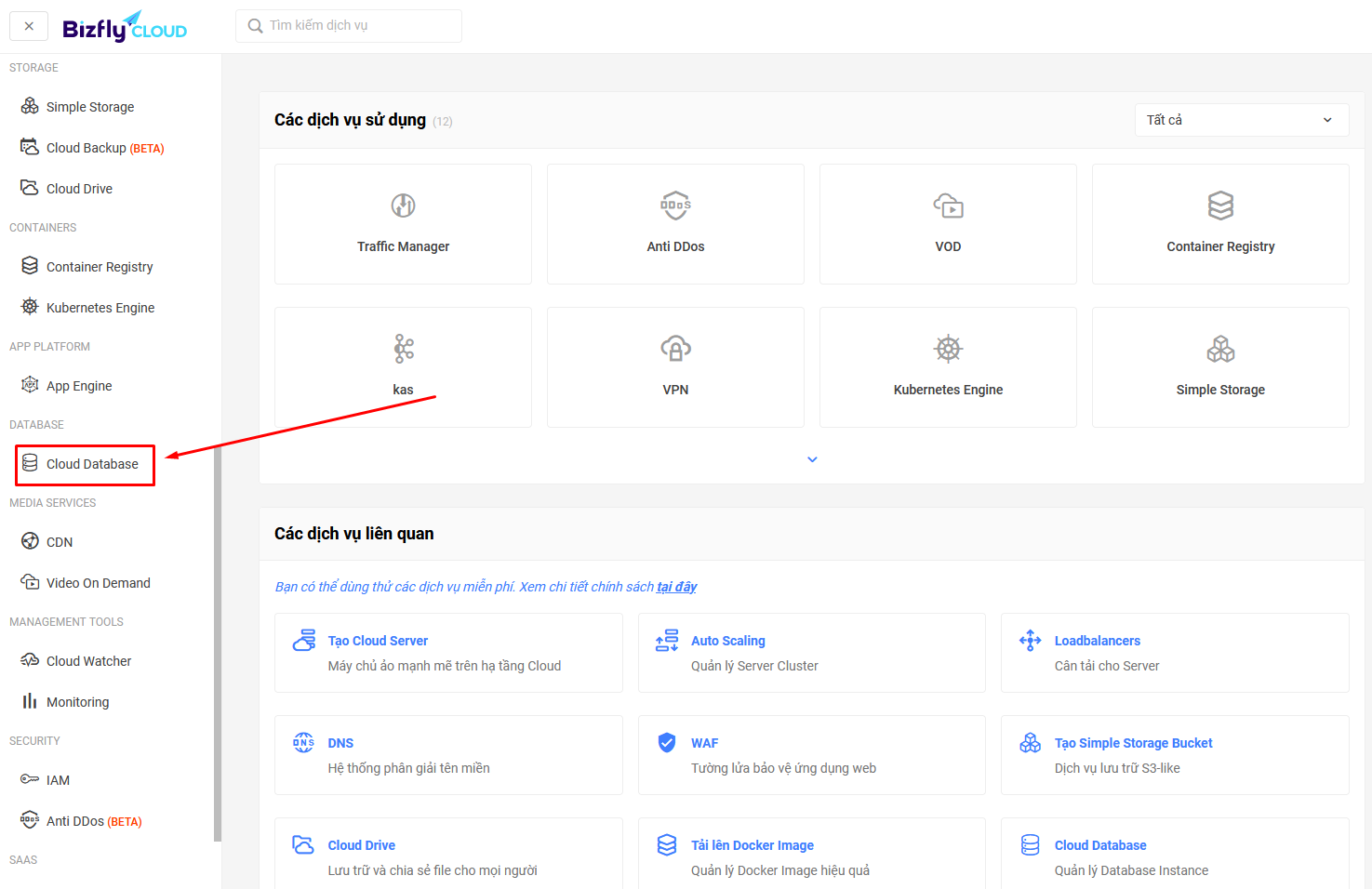Image resolution: width=1372 pixels, height=889 pixels.
Task: Click 'Tạo Simple Storage Bucket' link
Action: [1134, 743]
